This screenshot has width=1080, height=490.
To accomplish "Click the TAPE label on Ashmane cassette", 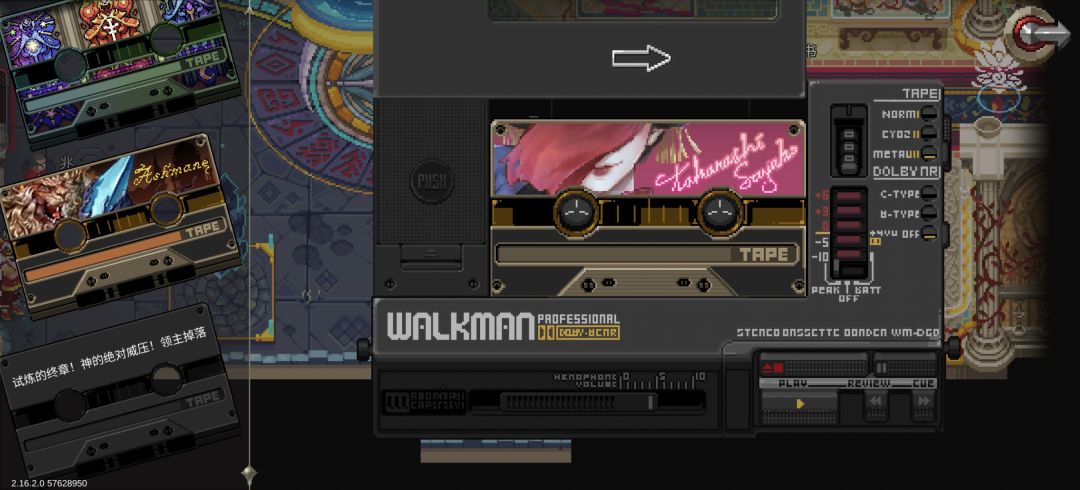I will click(202, 230).
